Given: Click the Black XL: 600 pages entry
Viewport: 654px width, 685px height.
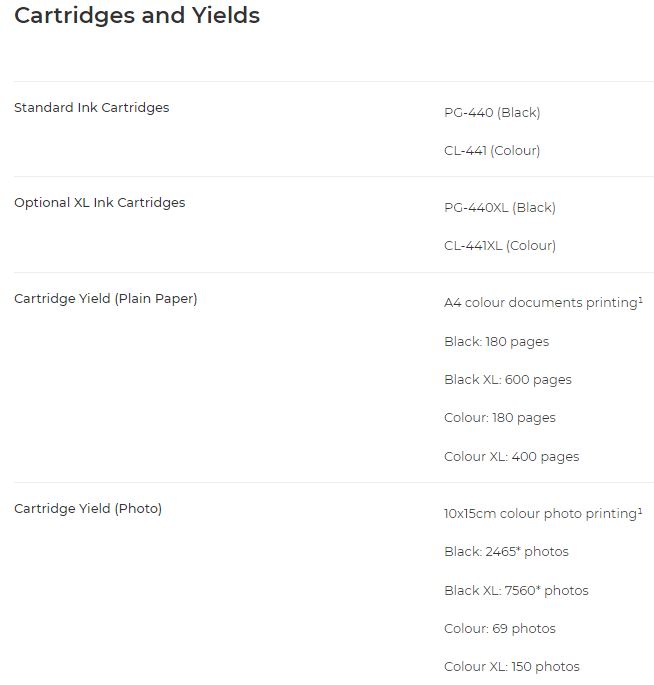Looking at the screenshot, I should pos(508,380).
